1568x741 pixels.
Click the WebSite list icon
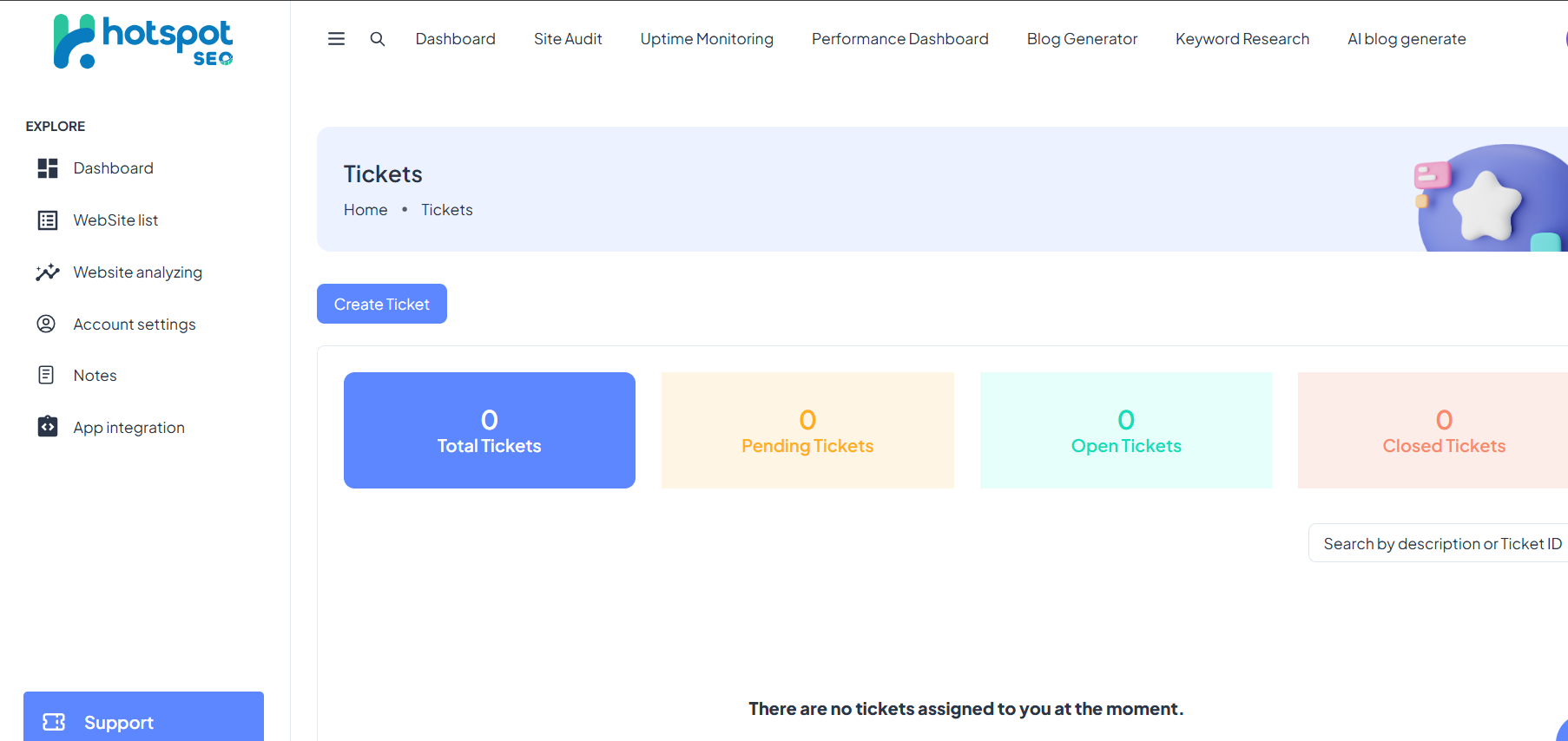48,220
